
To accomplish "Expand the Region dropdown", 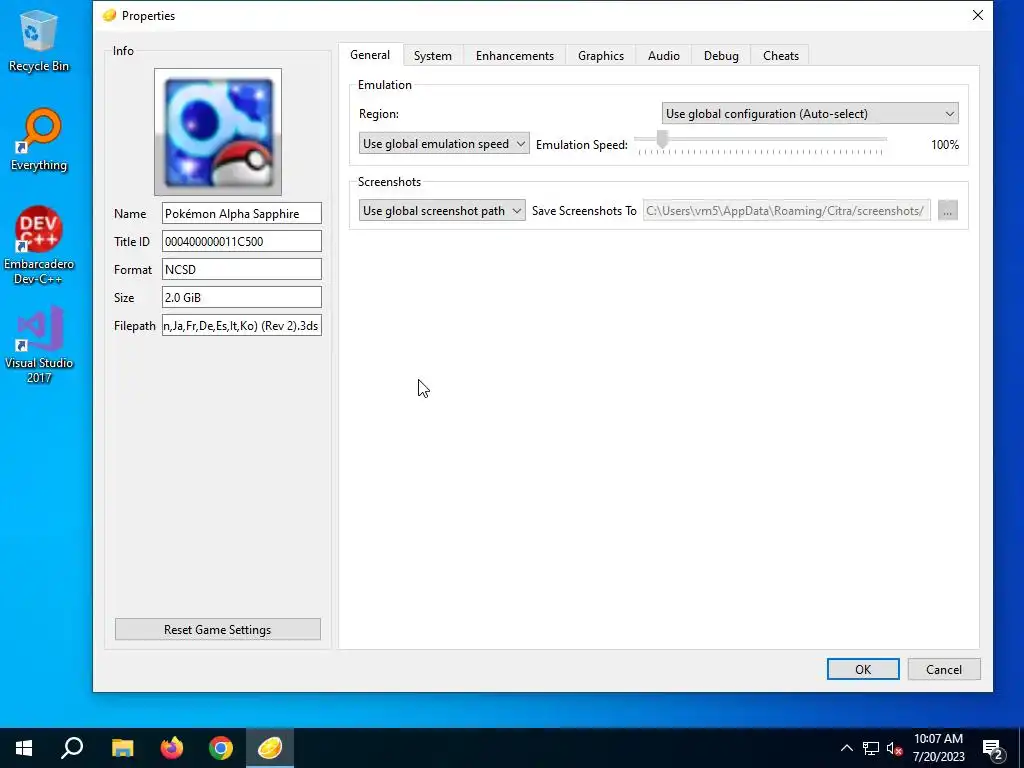I will click(x=810, y=114).
